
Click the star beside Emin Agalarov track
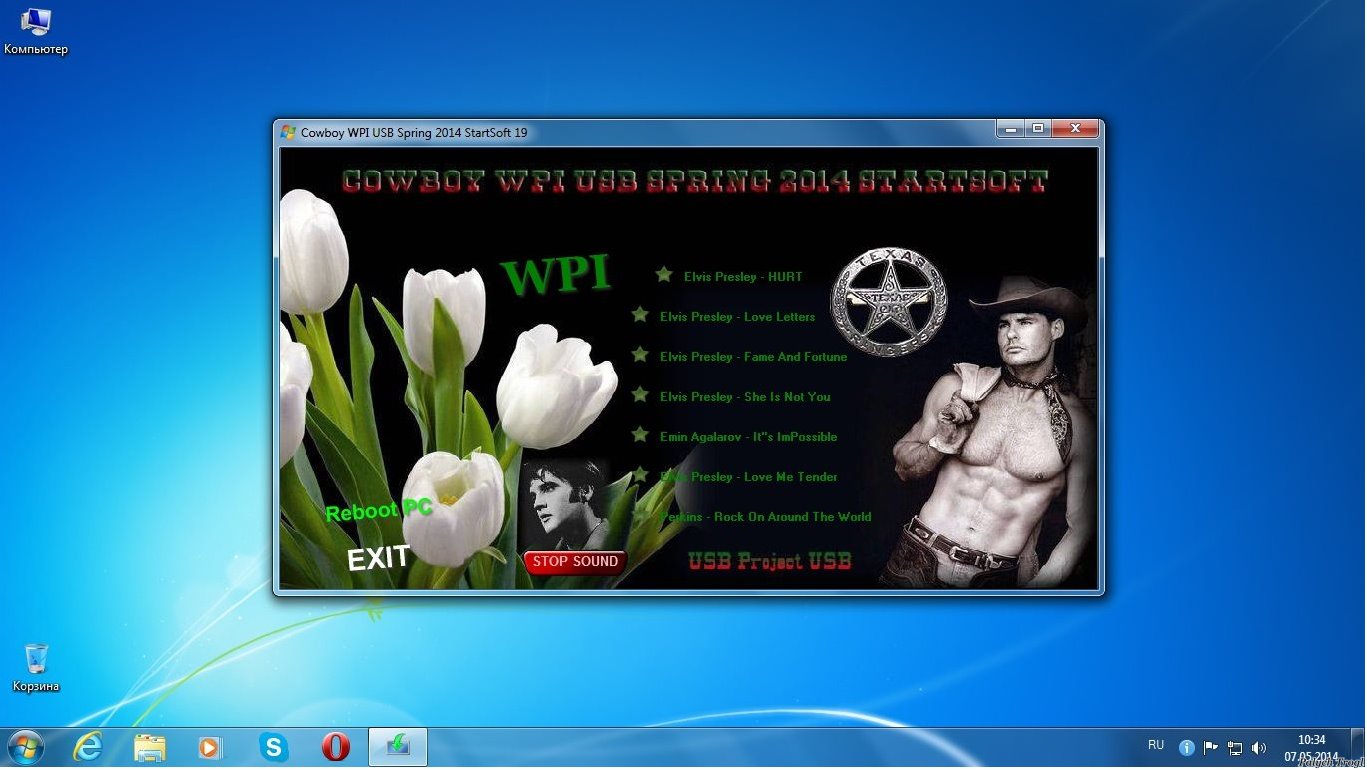coord(640,435)
